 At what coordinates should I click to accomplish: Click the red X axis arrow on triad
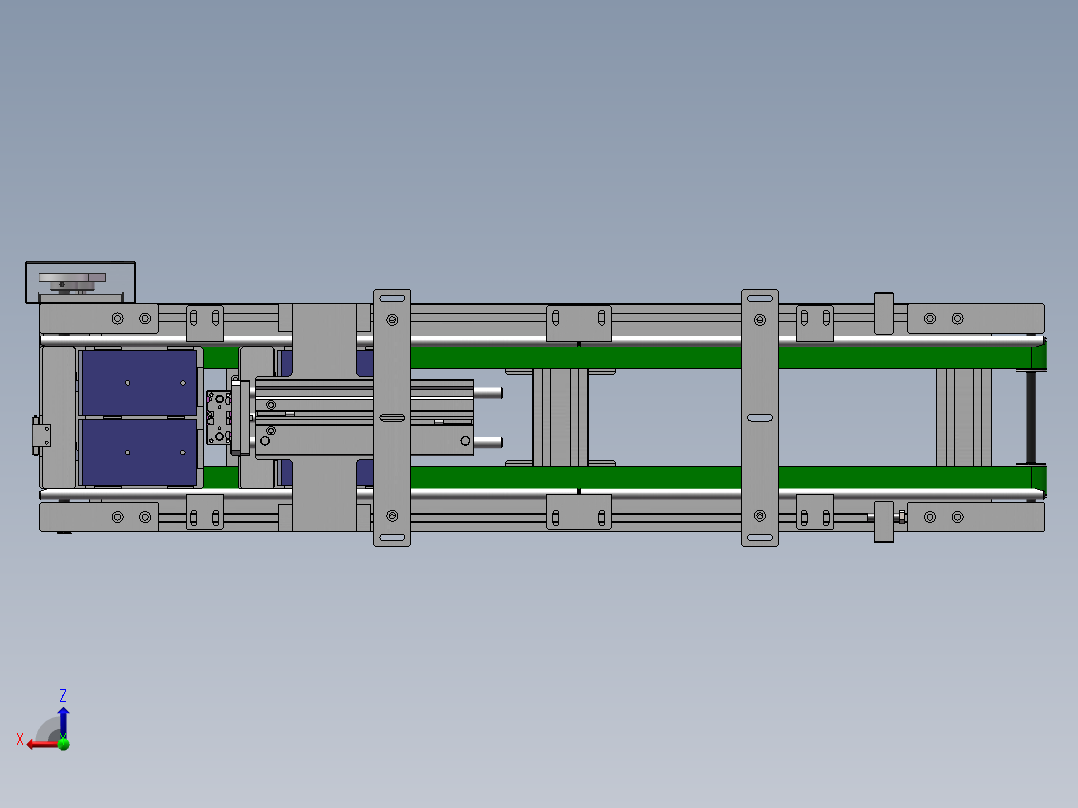point(41,745)
